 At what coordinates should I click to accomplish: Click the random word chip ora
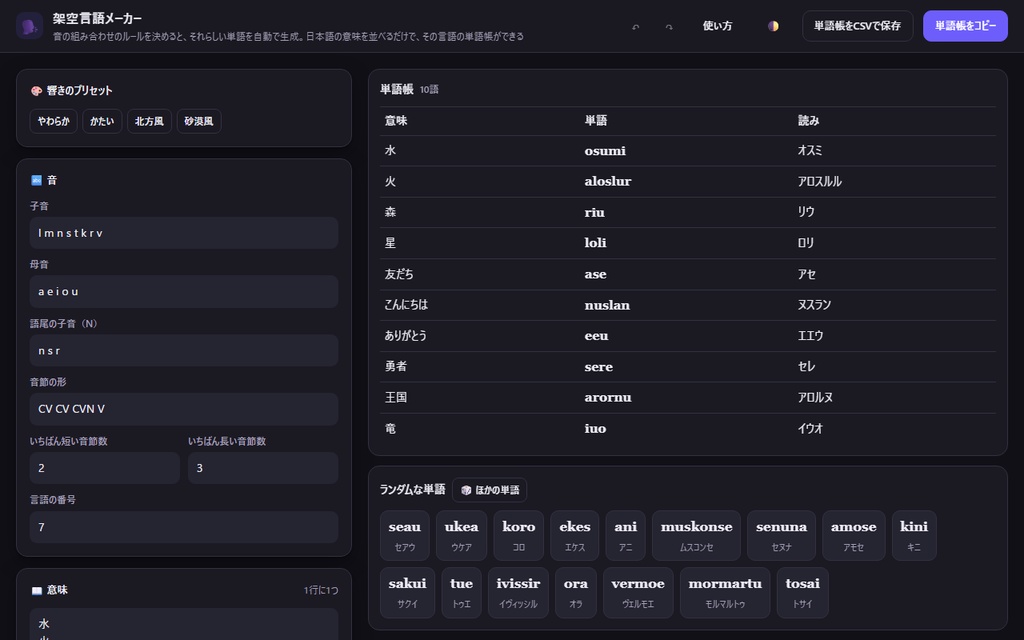(x=576, y=593)
